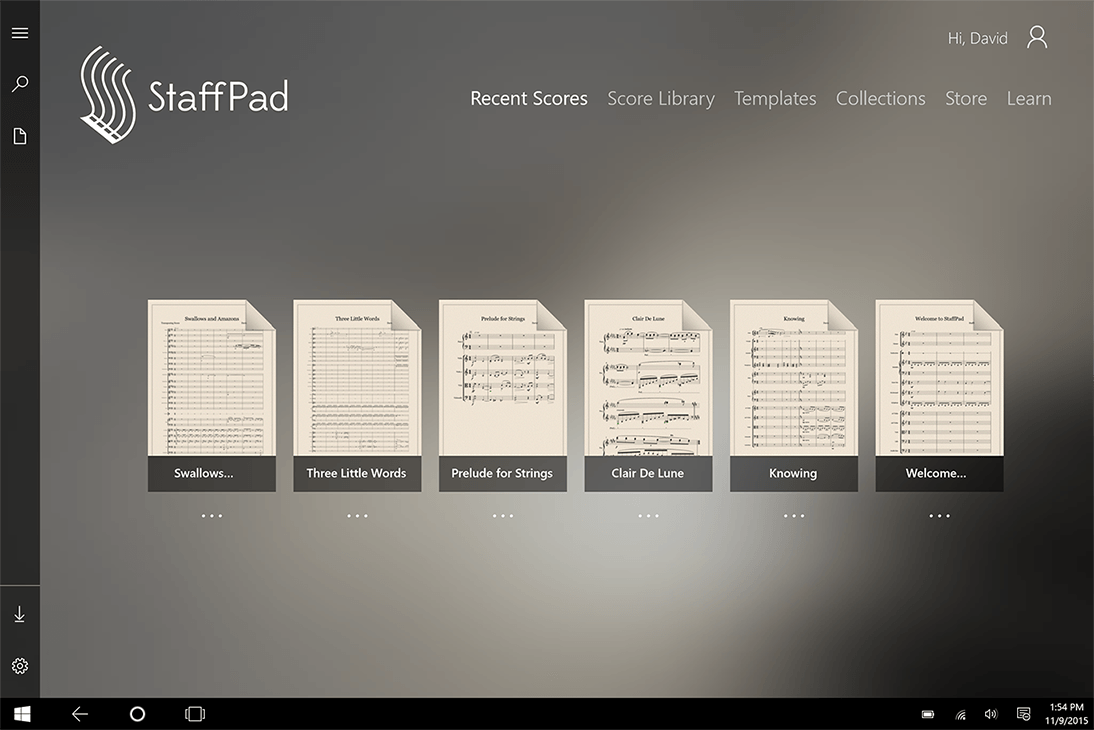Open the Wi-Fi network tray icon
1094x730 pixels.
[x=959, y=715]
